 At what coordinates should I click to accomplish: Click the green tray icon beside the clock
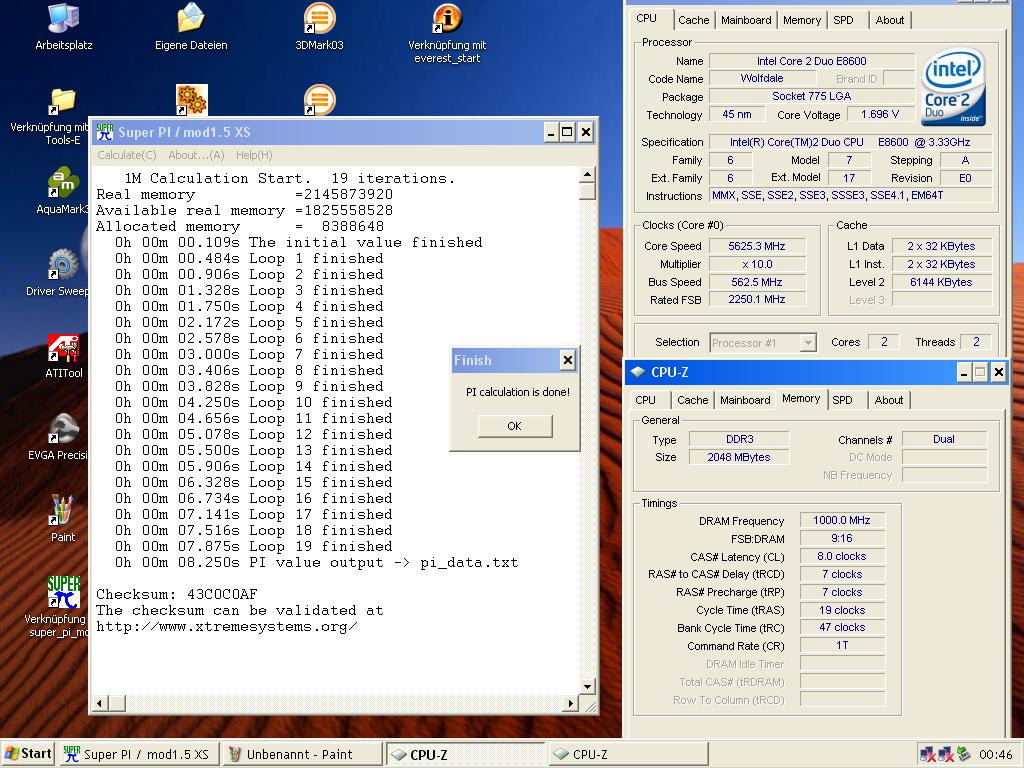[x=964, y=754]
